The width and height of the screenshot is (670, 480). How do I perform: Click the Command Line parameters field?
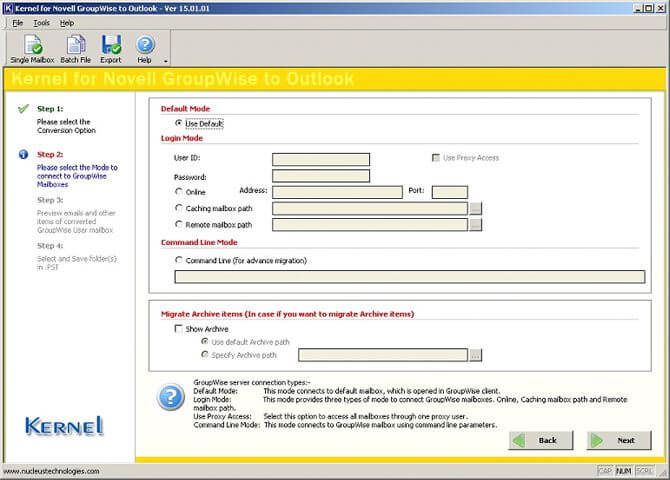409,277
